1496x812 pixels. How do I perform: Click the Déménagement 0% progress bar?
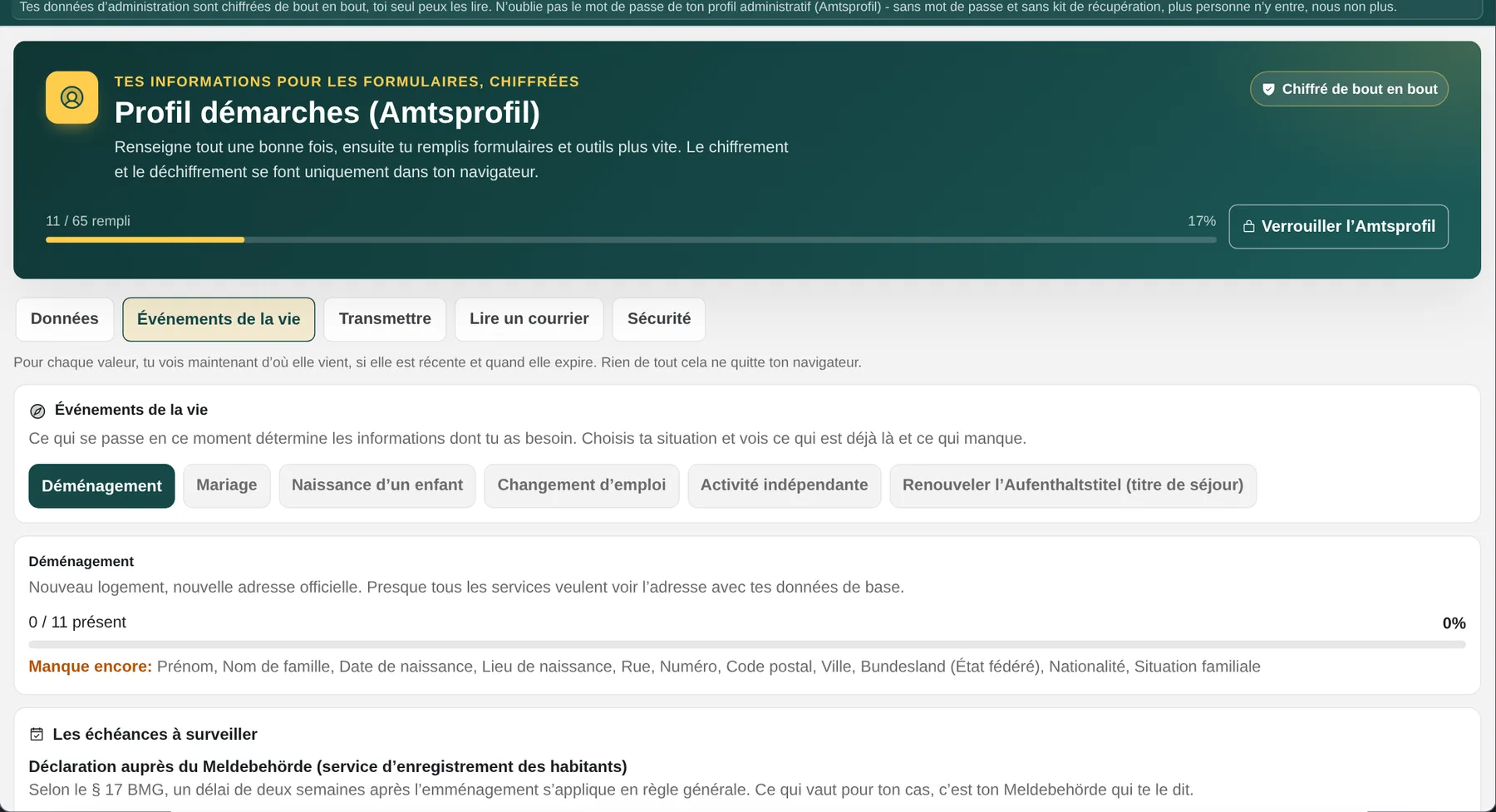point(747,644)
